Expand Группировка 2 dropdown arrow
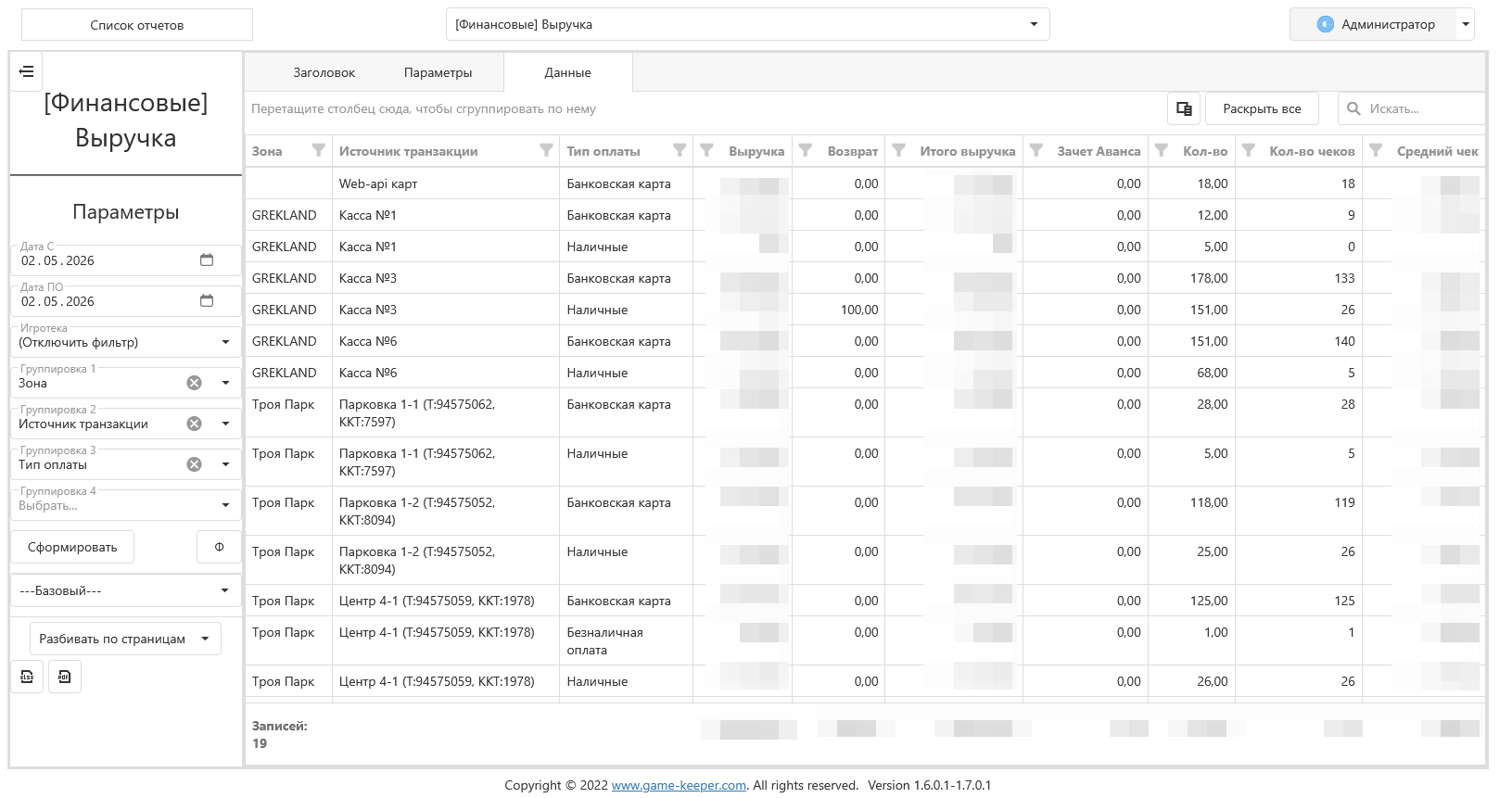Viewport: 1512px width, 798px height. click(225, 424)
